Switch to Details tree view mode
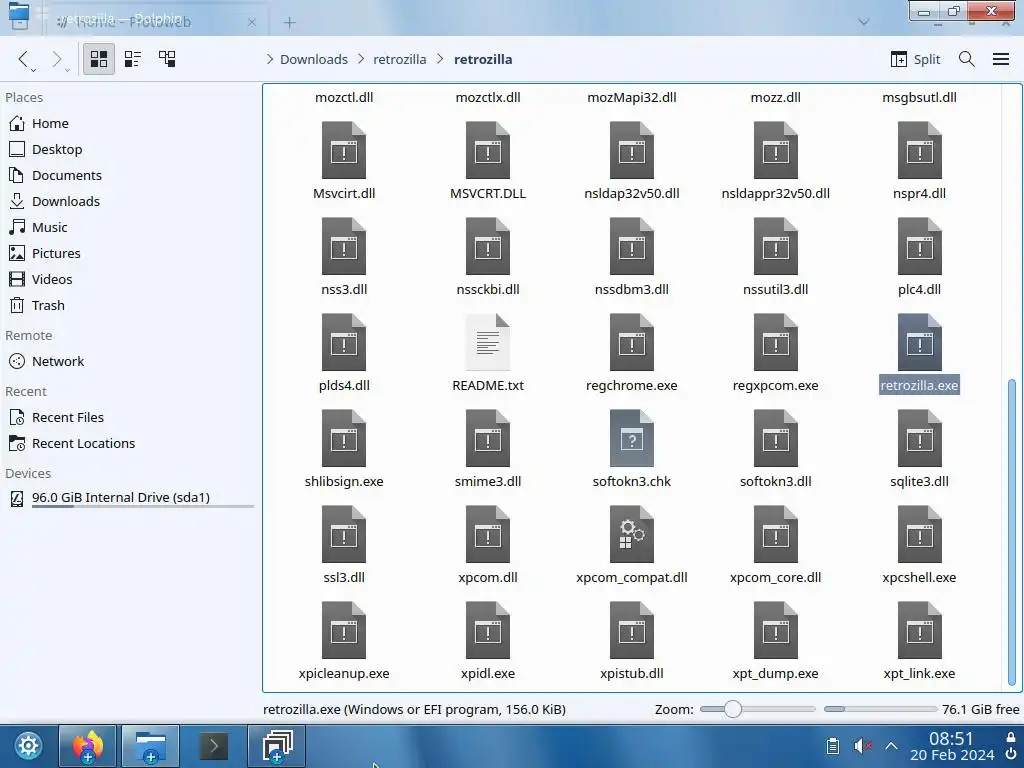Image resolution: width=1024 pixels, height=768 pixels. [167, 59]
